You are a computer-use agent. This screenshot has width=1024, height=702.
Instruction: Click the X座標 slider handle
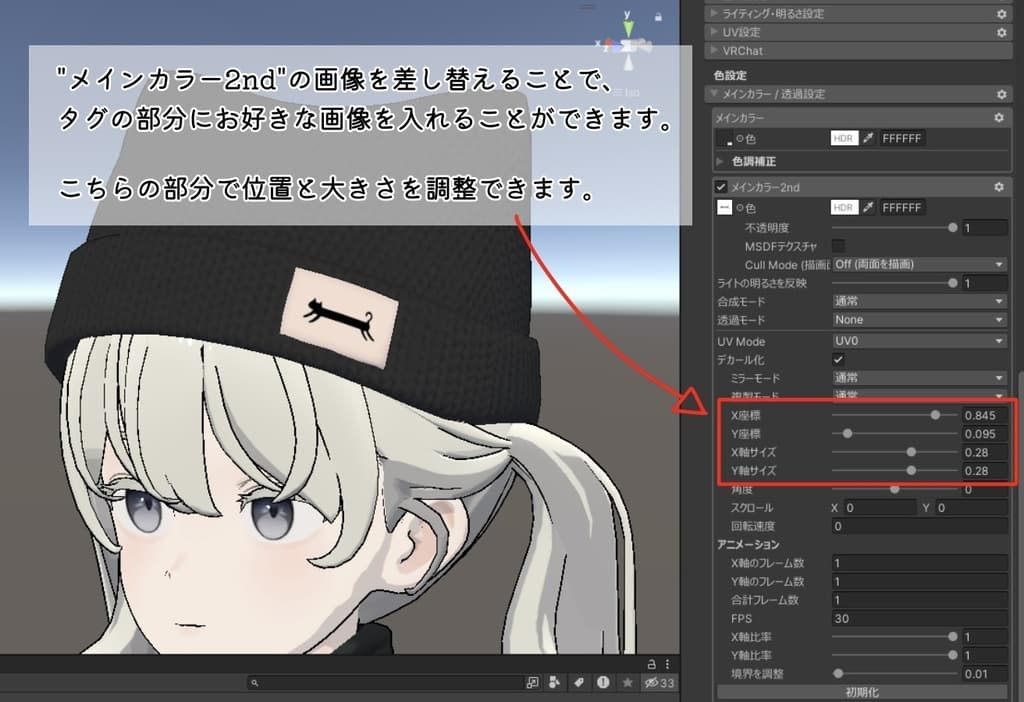point(935,414)
